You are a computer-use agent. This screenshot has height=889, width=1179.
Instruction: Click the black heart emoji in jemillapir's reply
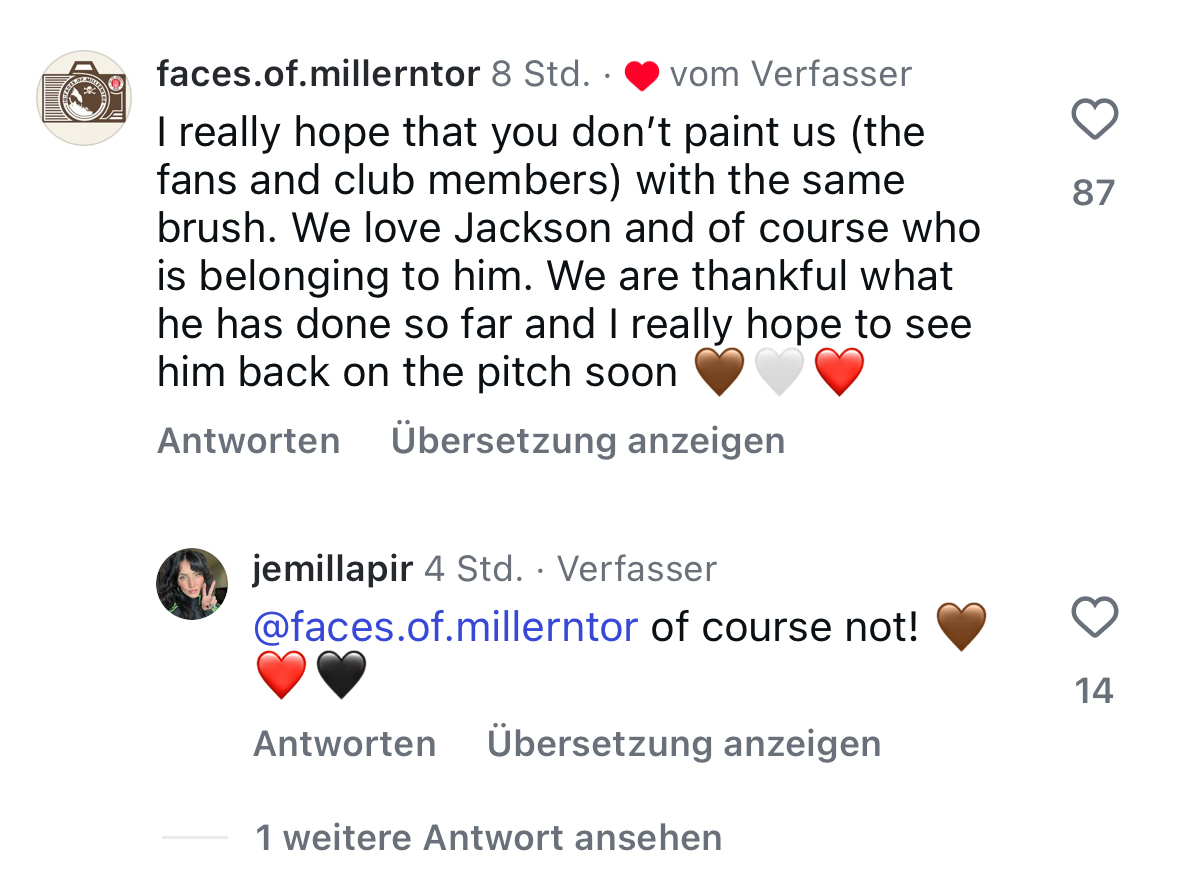[341, 675]
